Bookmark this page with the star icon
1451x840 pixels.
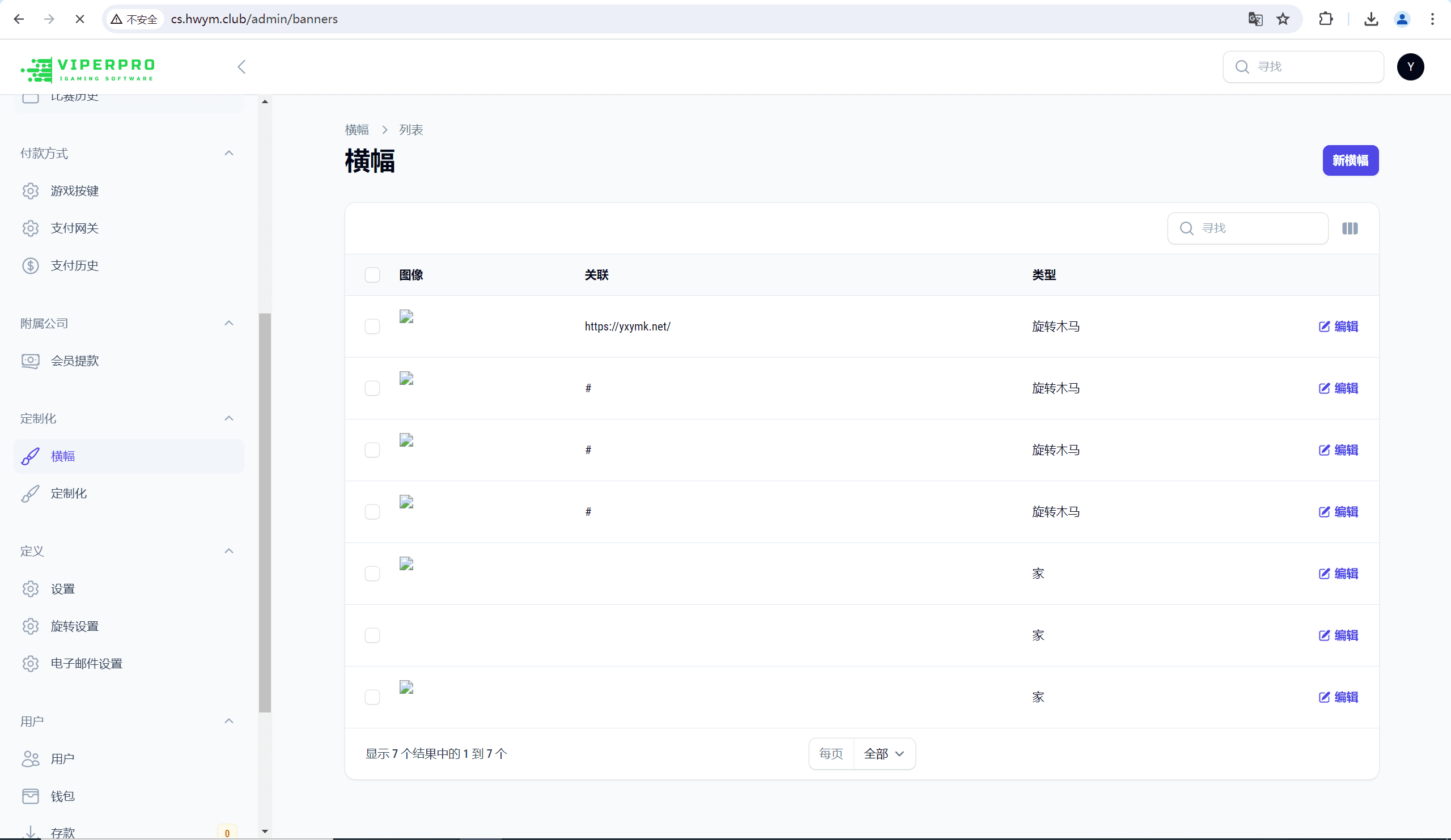pyautogui.click(x=1283, y=19)
